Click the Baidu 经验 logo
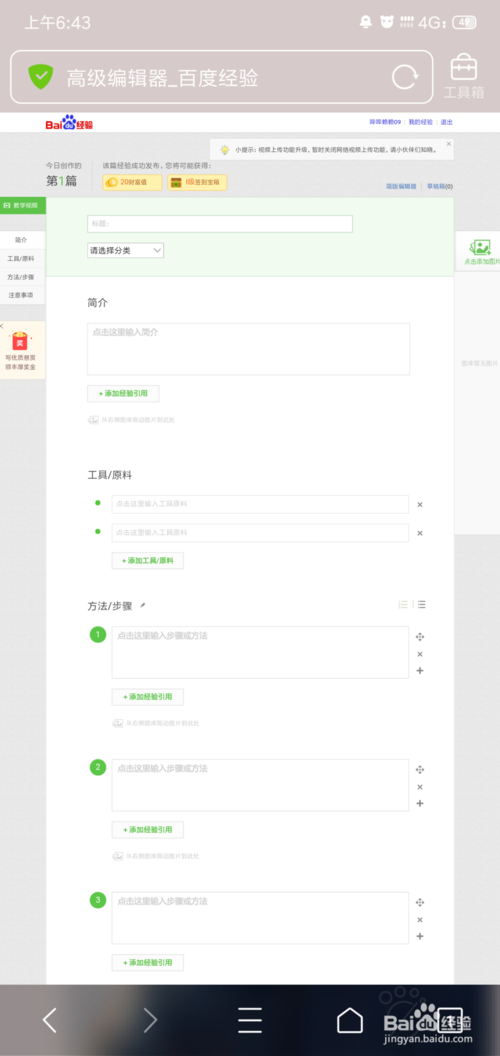 pyautogui.click(x=69, y=123)
